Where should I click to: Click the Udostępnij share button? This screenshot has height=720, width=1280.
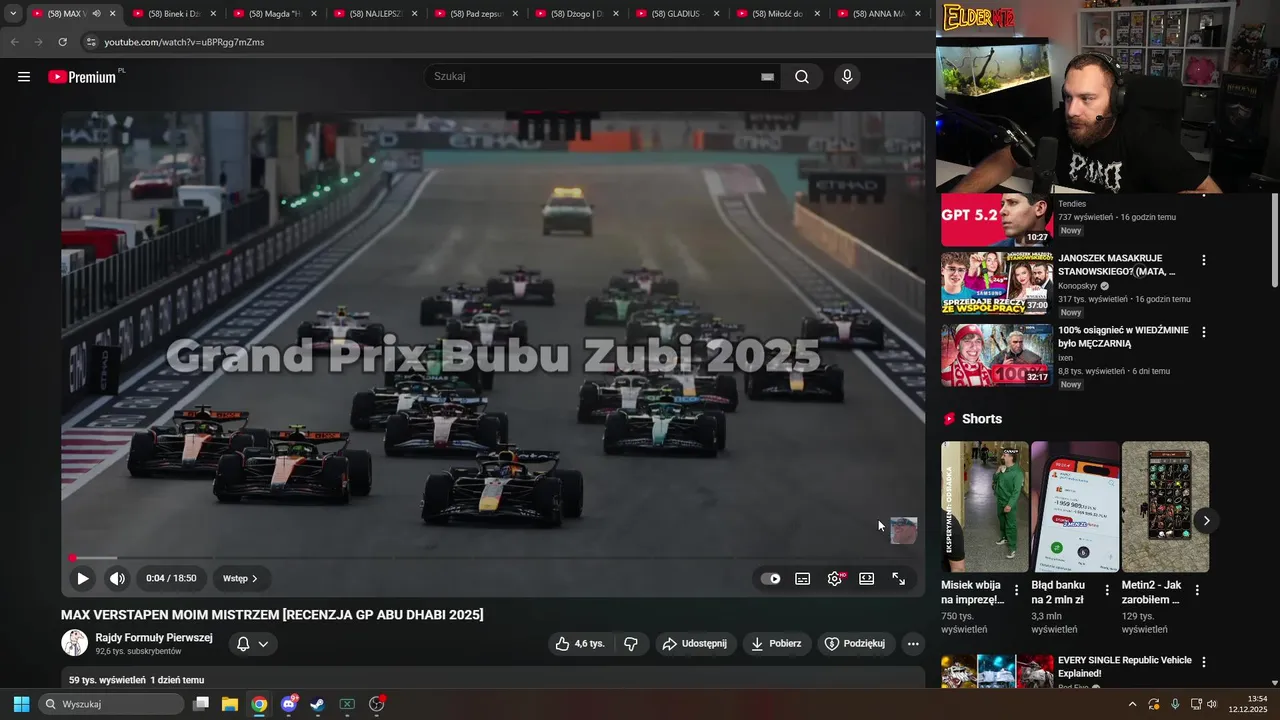(696, 643)
